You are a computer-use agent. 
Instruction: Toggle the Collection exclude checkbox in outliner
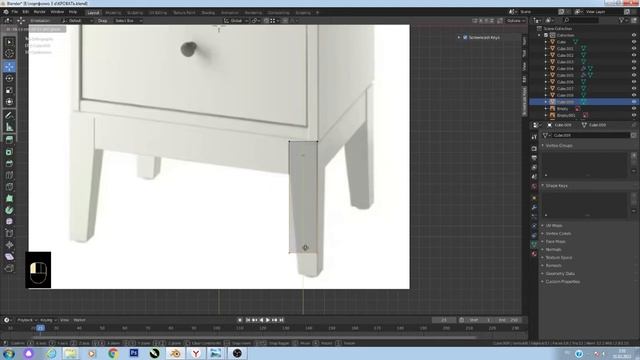click(x=546, y=35)
